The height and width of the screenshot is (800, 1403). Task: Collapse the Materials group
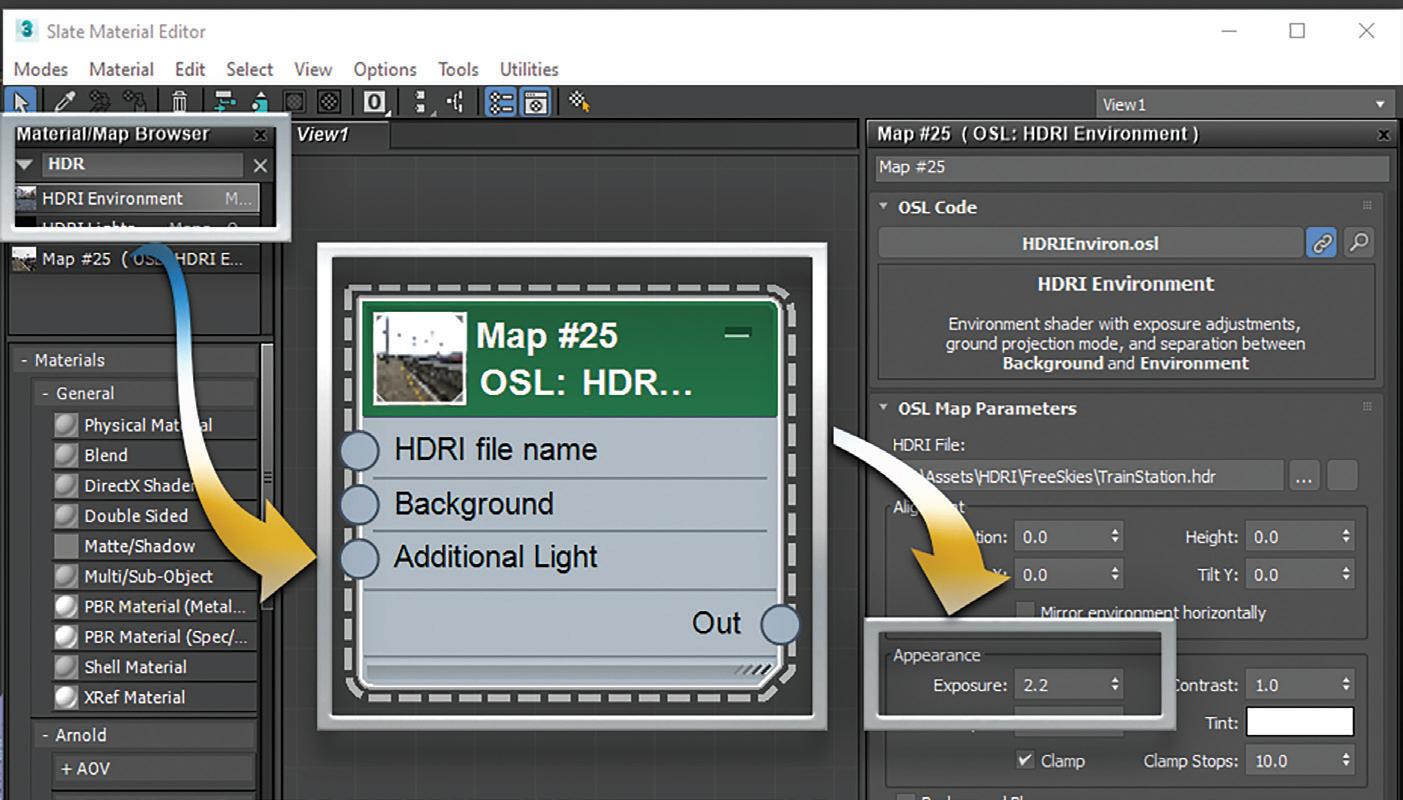24,360
